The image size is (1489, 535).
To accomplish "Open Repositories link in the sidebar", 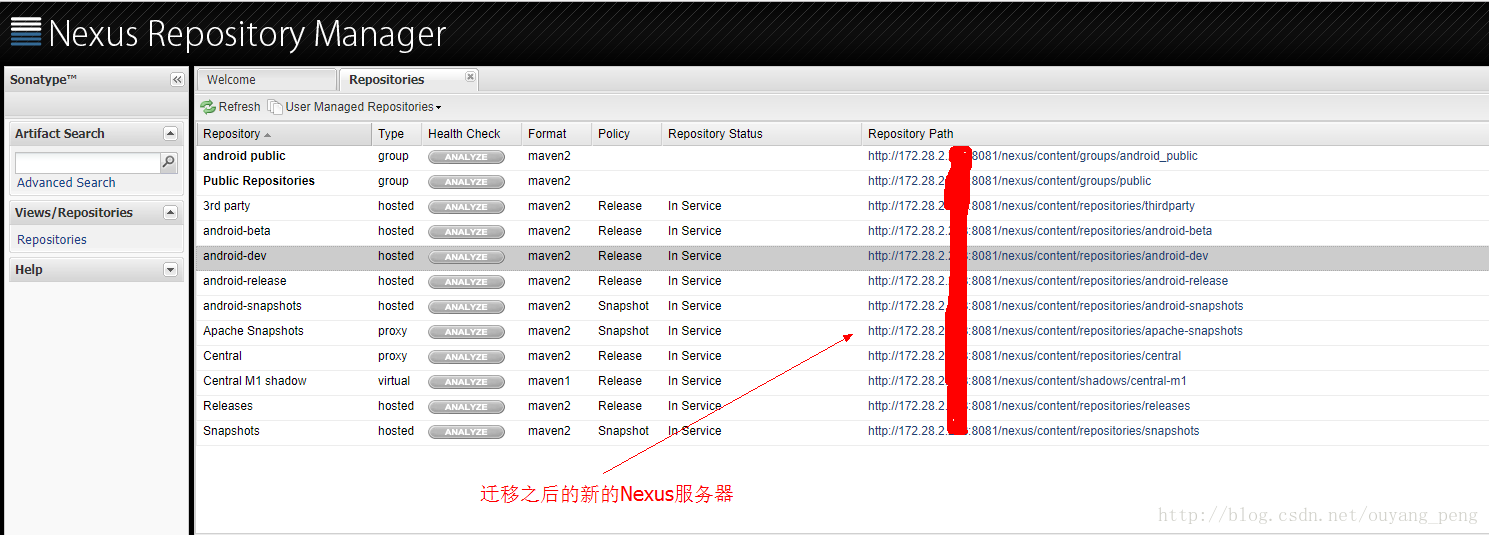I will pos(52,240).
